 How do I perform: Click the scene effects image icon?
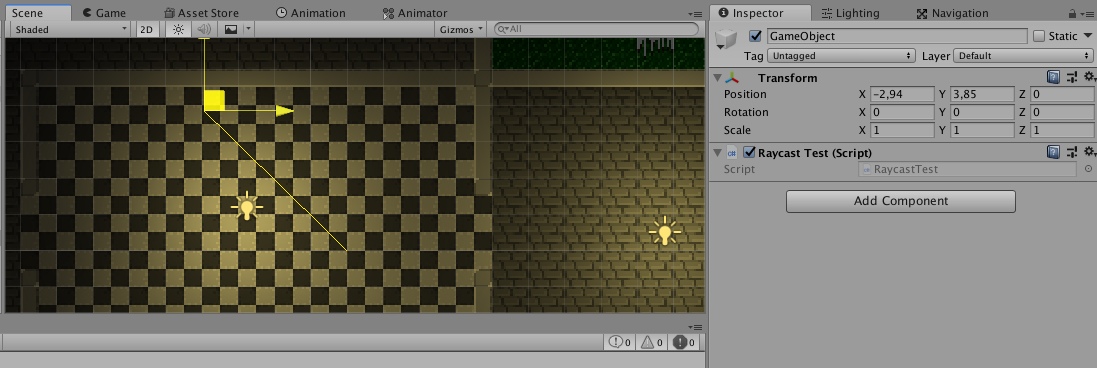pos(231,29)
